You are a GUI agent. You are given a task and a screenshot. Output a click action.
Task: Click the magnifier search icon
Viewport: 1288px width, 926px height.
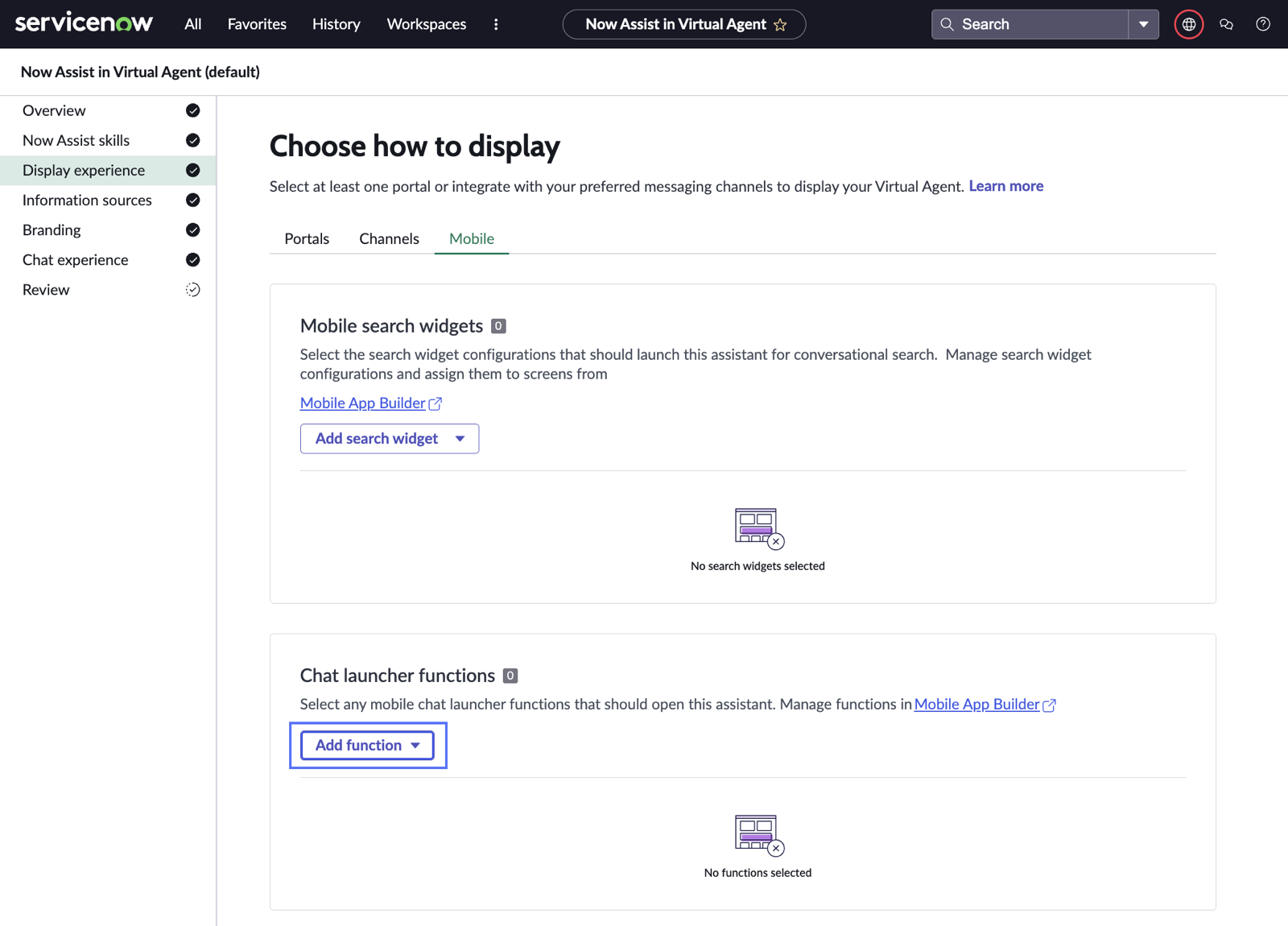947,24
